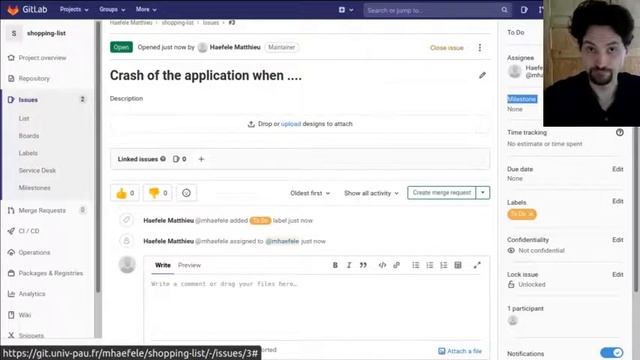This screenshot has height=360, width=640.
Task: Click the shopping-list project header in sidebar
Action: point(46,33)
